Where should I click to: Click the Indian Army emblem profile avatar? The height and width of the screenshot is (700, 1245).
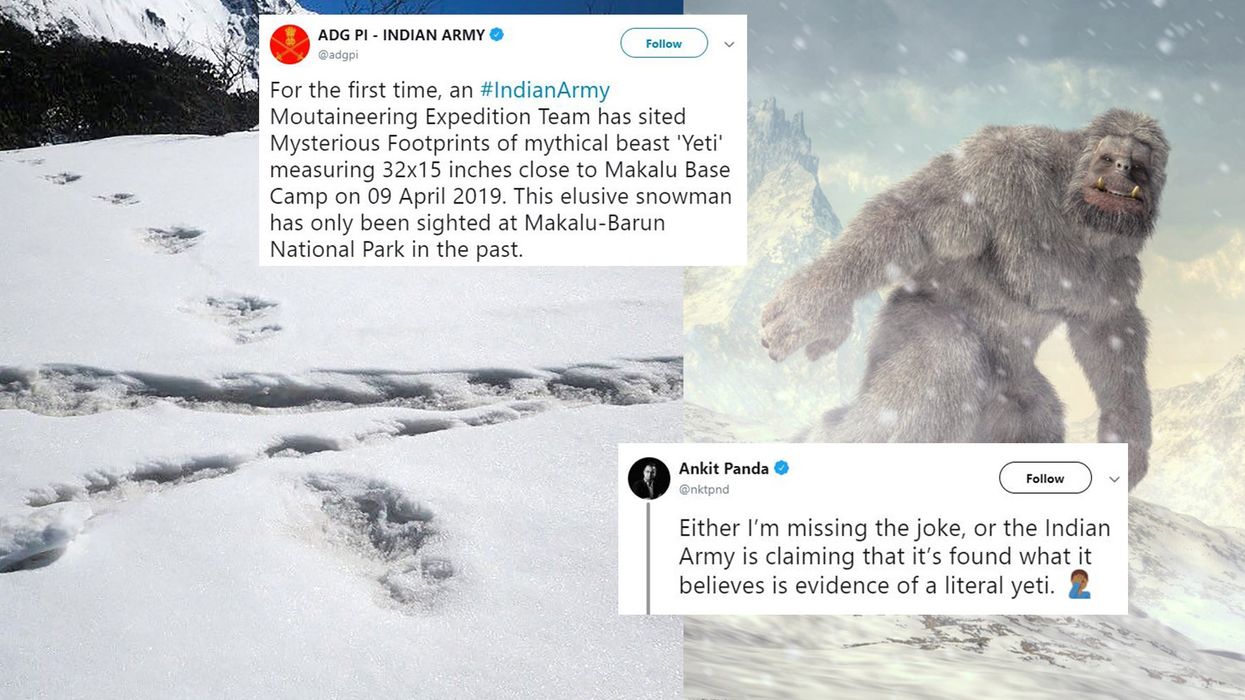click(x=289, y=45)
